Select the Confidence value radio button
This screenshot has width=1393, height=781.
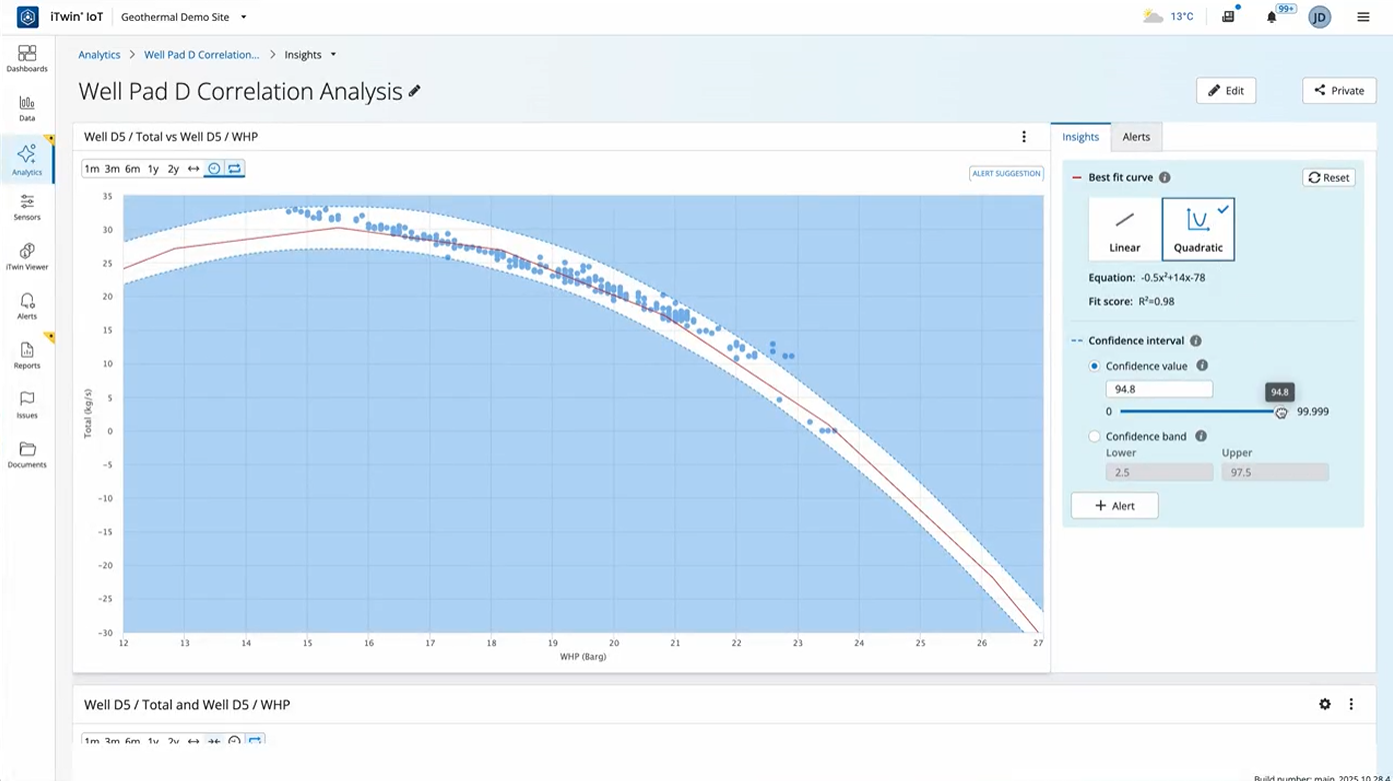pos(1094,366)
